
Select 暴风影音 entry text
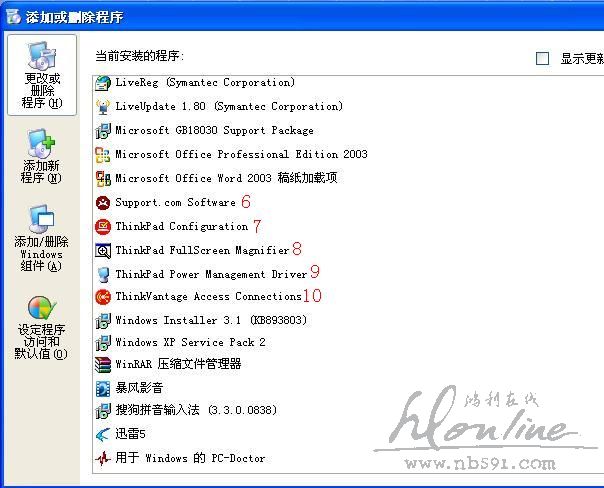click(x=139, y=388)
